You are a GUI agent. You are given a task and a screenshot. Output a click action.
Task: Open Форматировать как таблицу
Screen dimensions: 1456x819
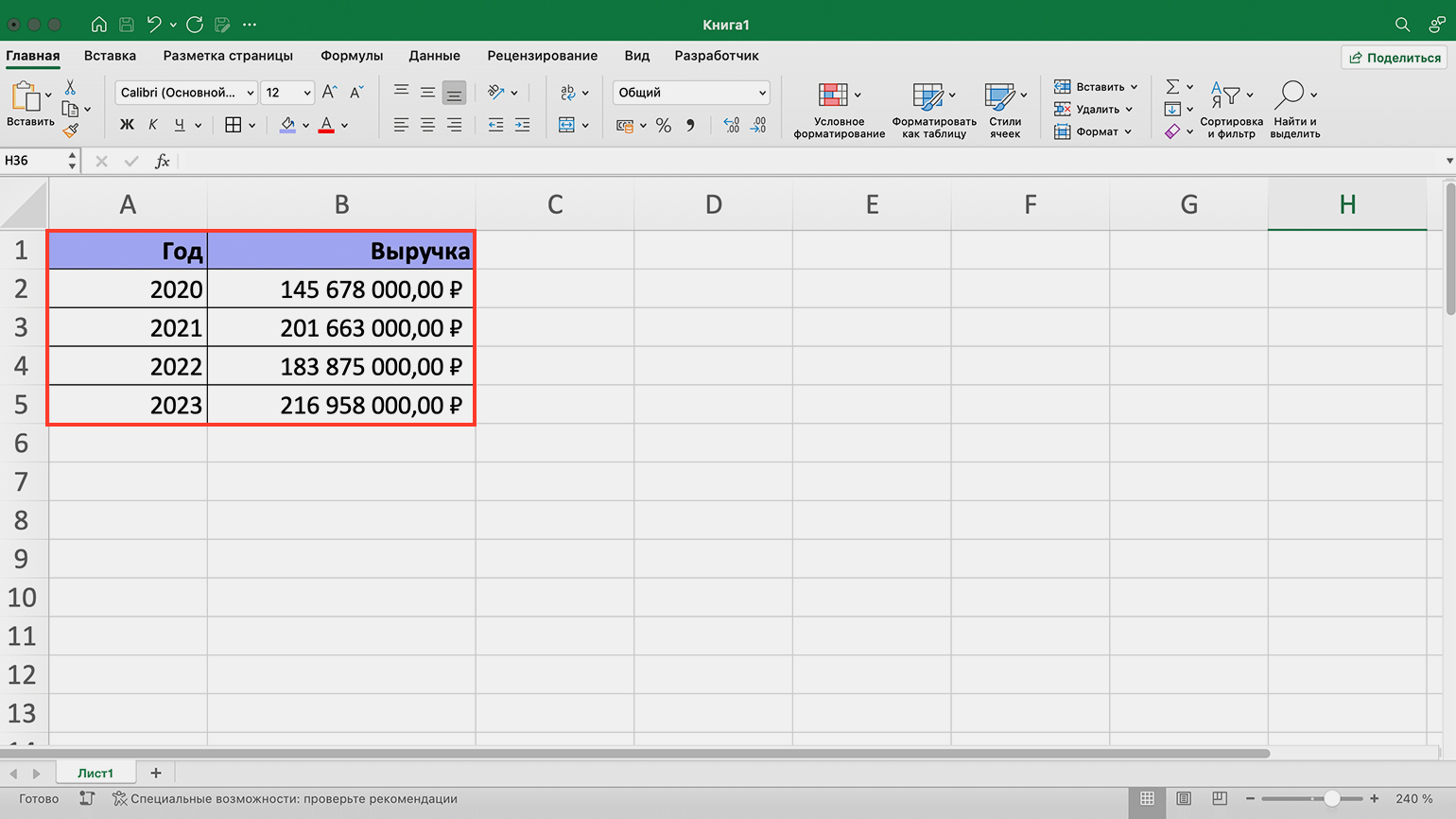[x=934, y=110]
